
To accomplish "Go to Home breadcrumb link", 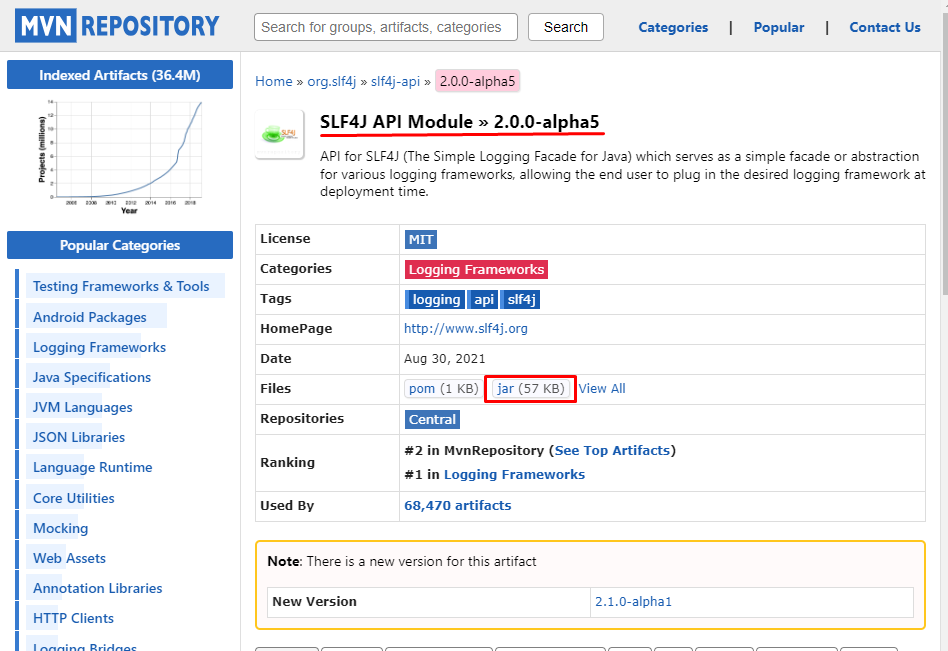I will point(273,81).
